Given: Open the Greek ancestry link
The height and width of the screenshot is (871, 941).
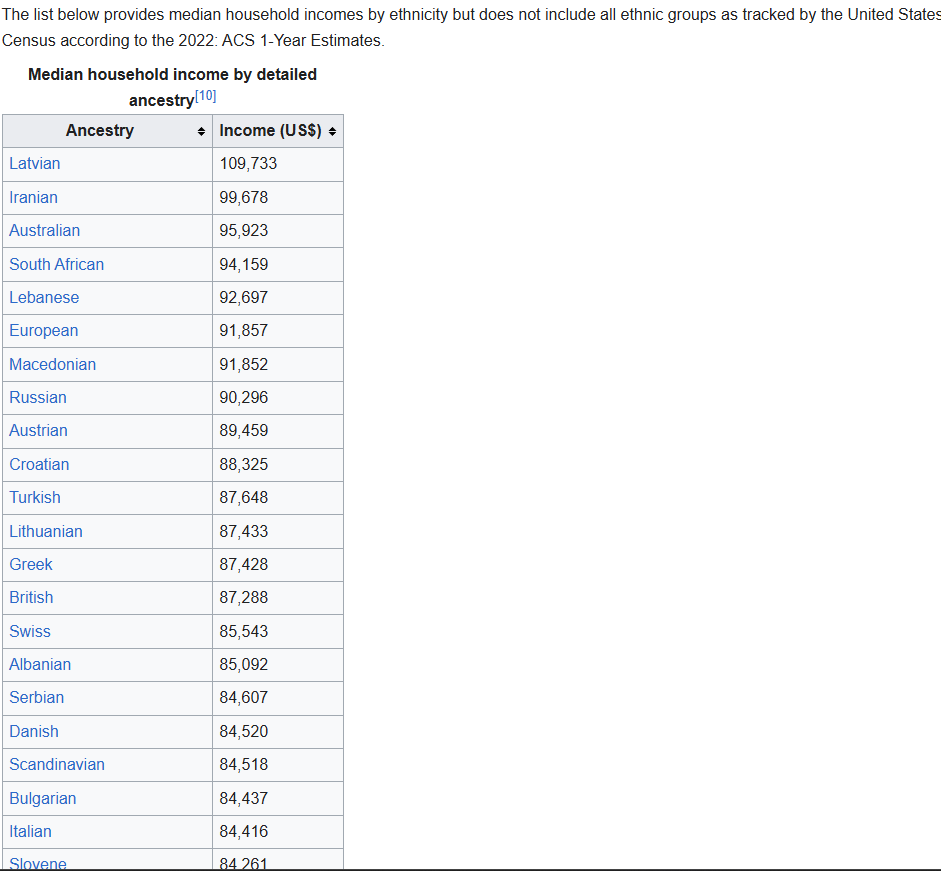Looking at the screenshot, I should [31, 564].
